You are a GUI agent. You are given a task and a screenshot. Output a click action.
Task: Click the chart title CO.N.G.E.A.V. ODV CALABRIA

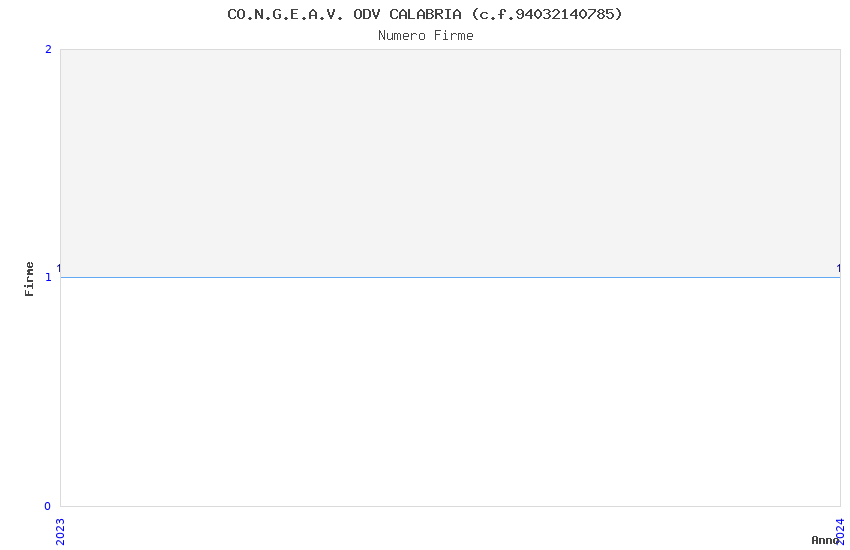pos(424,14)
